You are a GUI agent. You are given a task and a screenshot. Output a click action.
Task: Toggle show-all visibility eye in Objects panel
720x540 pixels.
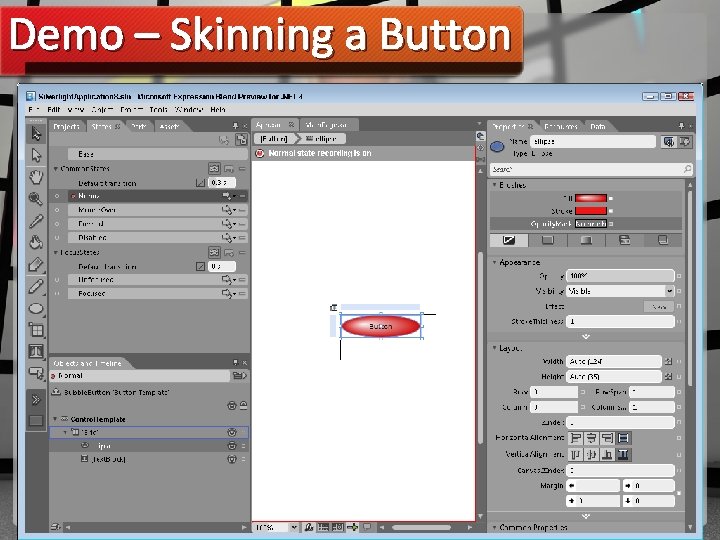pyautogui.click(x=232, y=405)
